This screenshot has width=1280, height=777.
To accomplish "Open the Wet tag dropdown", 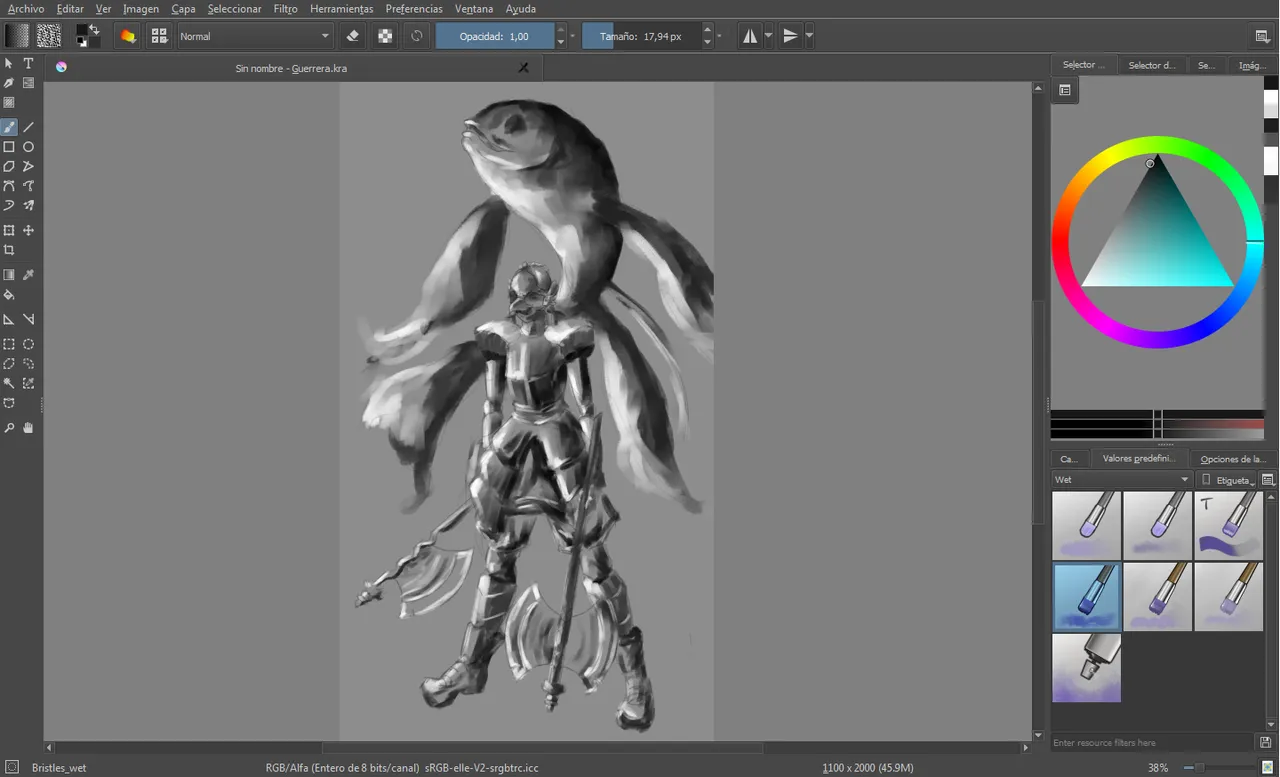I will coord(1122,480).
